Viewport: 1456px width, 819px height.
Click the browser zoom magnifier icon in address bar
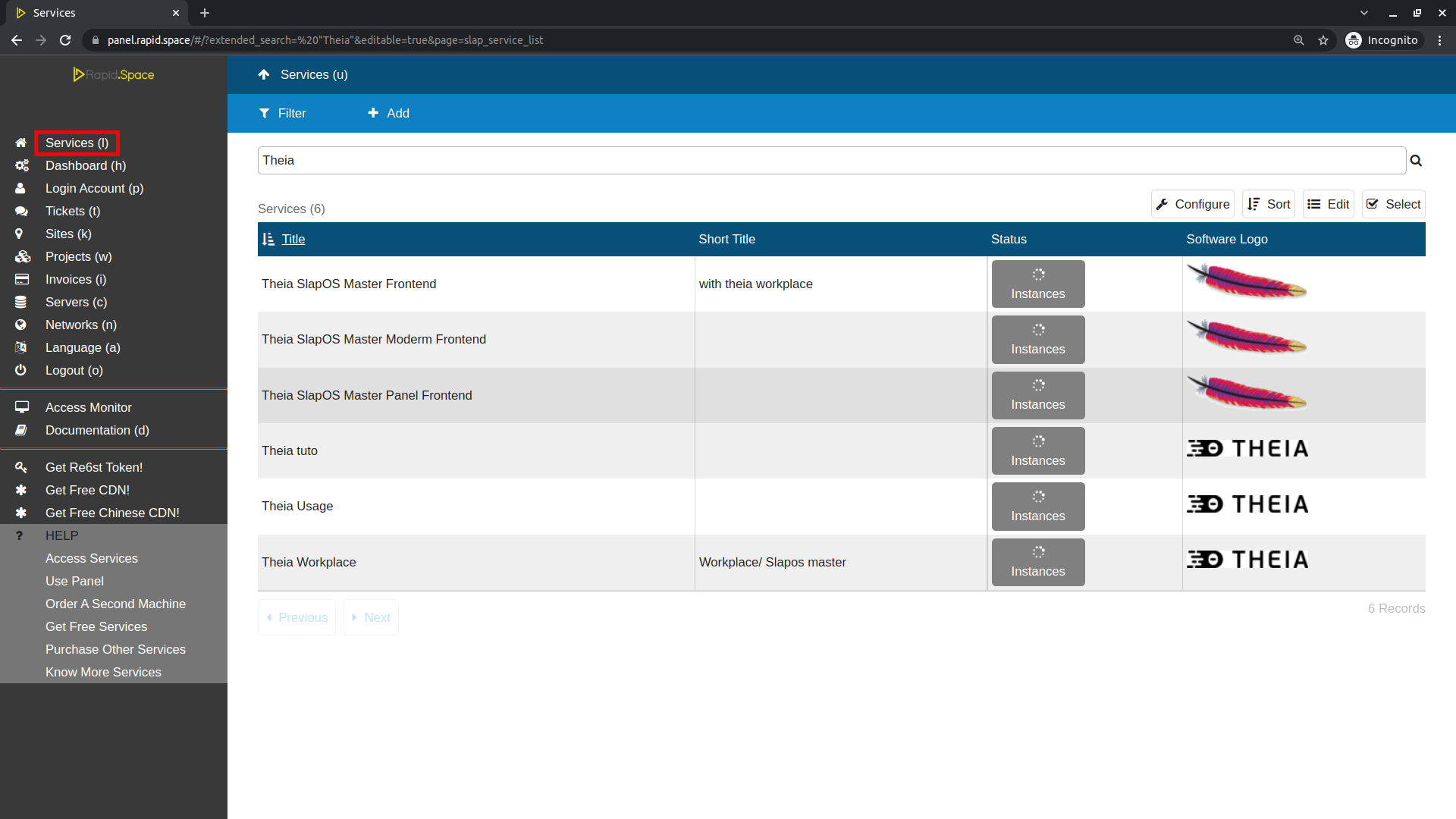pyautogui.click(x=1299, y=40)
